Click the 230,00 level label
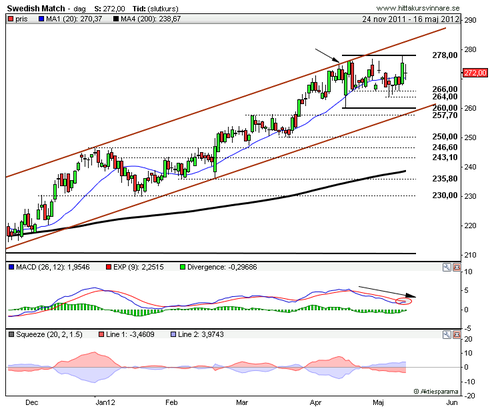 coord(445,195)
